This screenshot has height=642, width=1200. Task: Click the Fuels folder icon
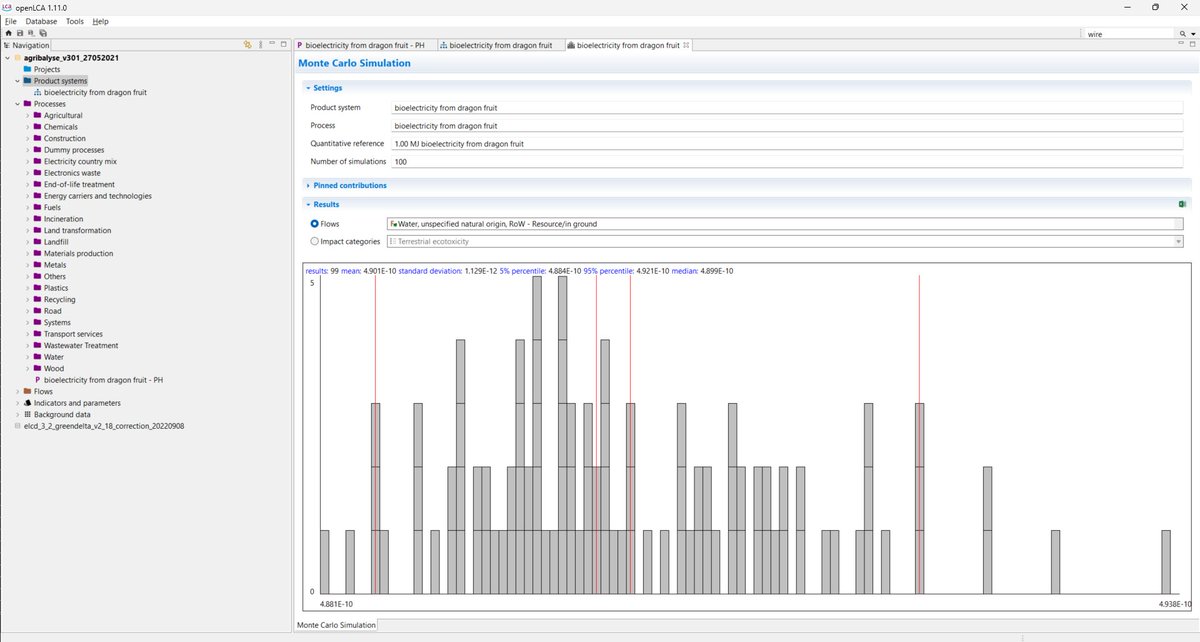click(x=38, y=207)
